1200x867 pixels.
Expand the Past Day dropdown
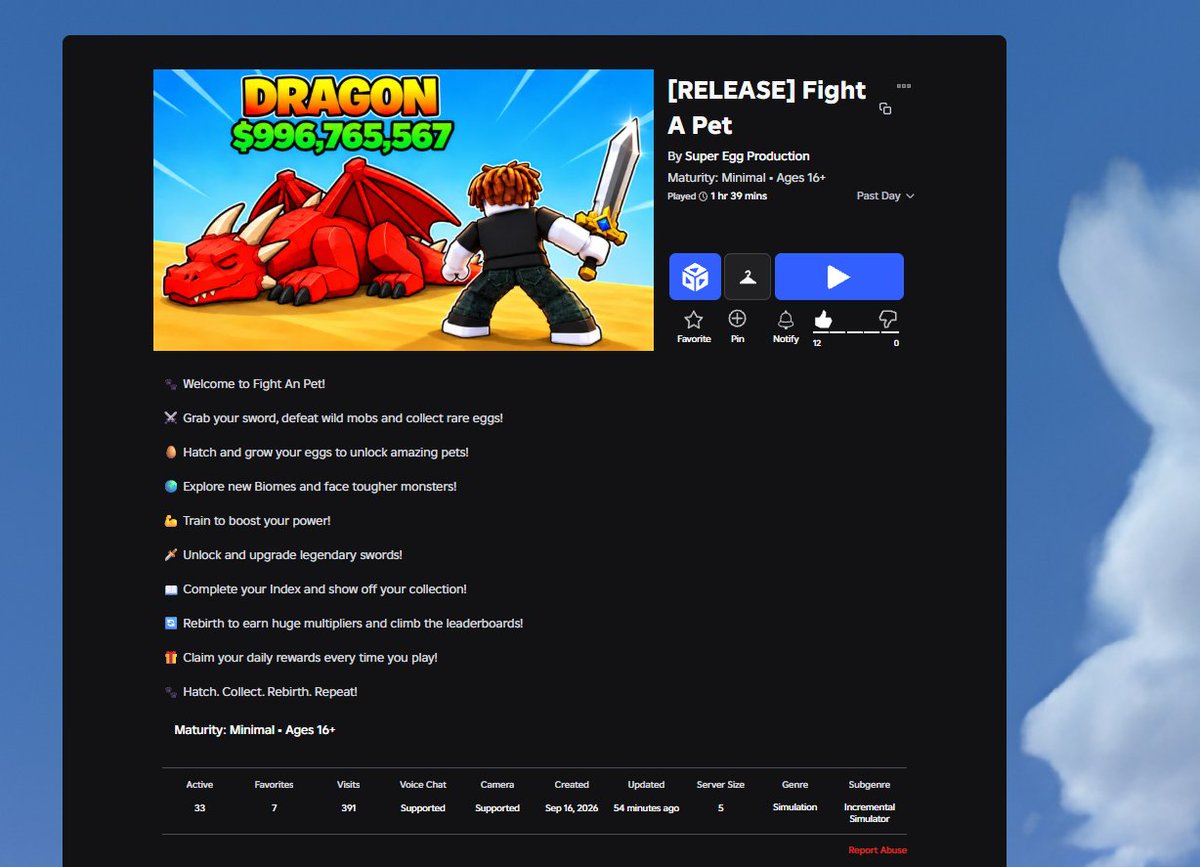coord(885,196)
